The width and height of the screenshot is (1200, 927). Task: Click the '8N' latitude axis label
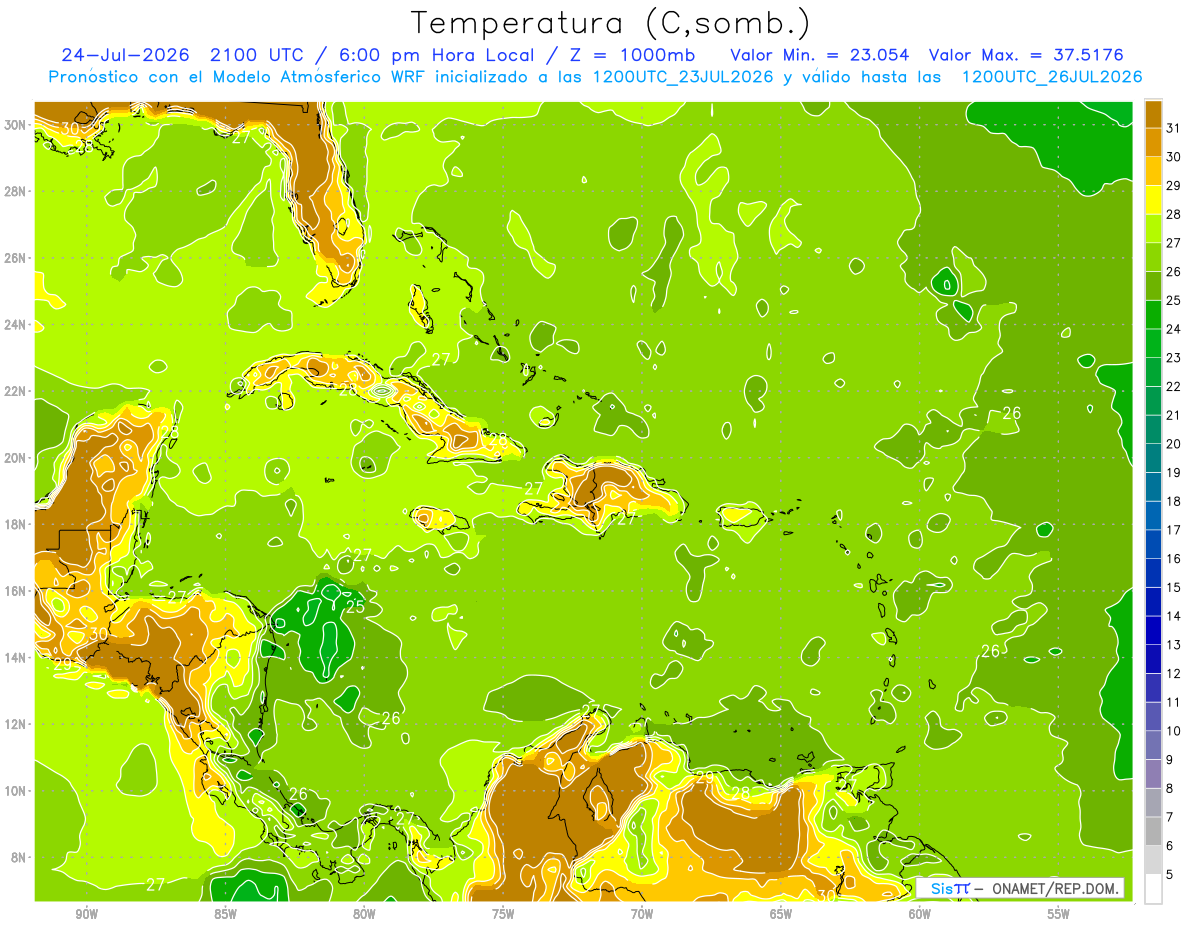pyautogui.click(x=19, y=857)
